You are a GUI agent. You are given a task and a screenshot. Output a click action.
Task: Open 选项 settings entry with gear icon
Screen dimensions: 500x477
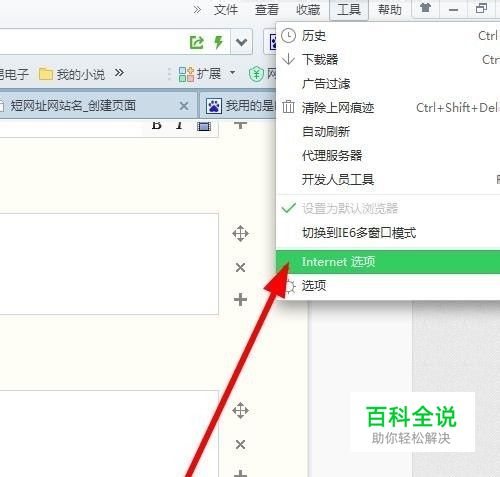pyautogui.click(x=388, y=286)
